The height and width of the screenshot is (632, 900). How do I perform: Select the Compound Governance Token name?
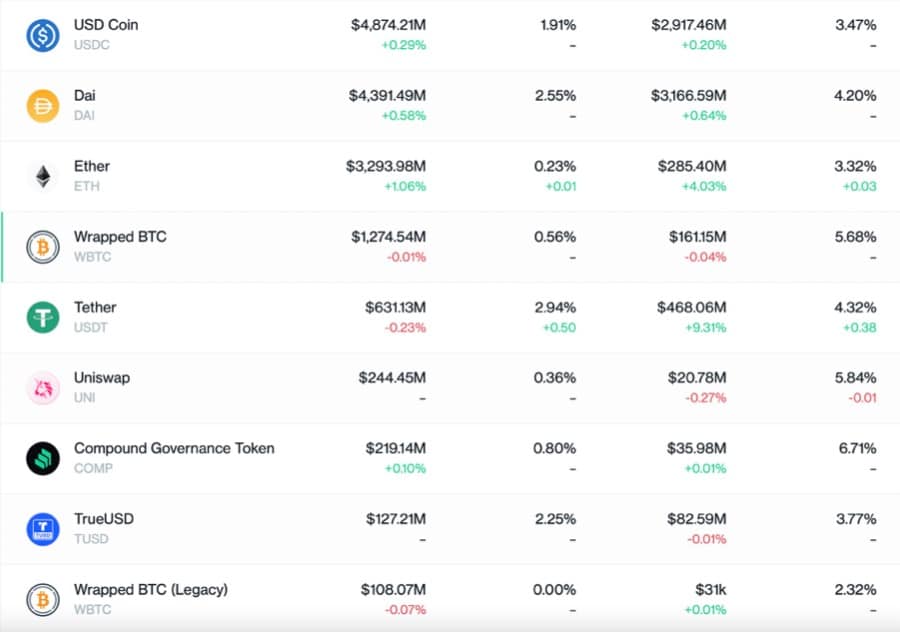point(174,448)
